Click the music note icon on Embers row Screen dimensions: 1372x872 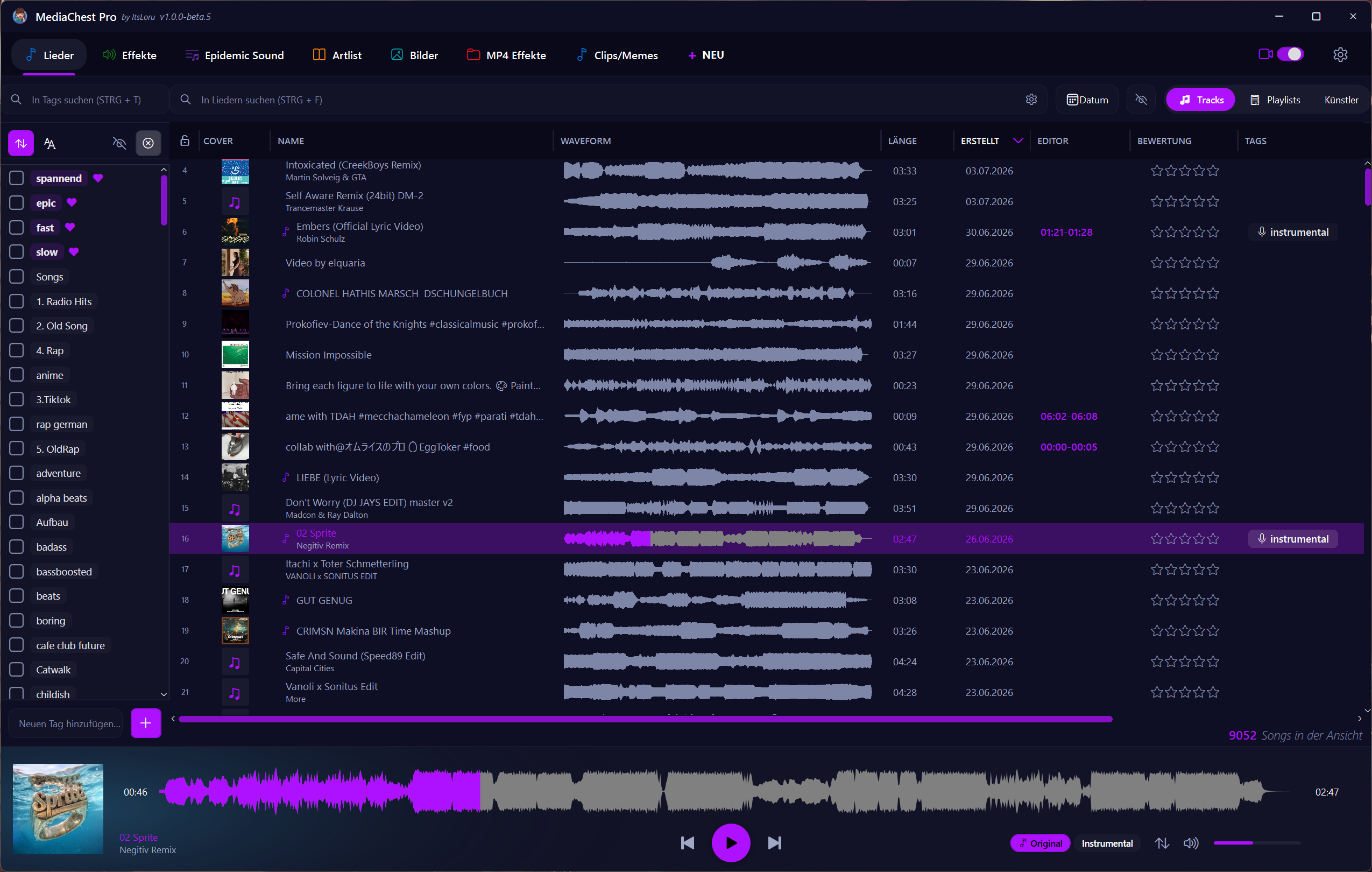click(286, 232)
